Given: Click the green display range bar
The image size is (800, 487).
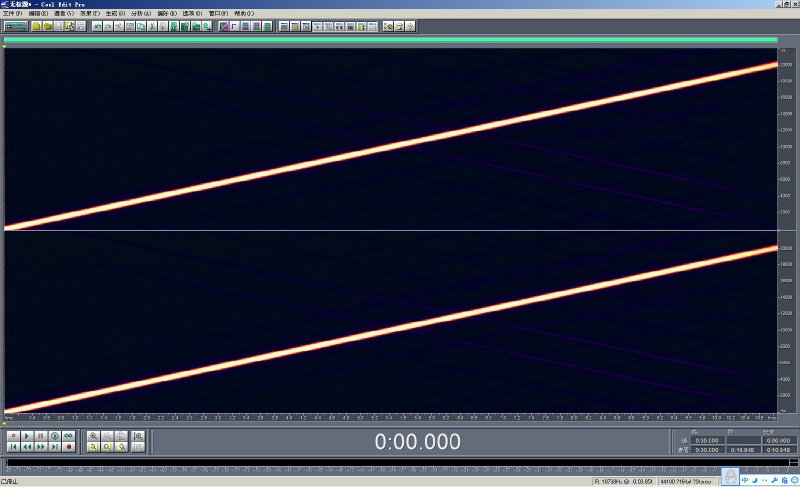Looking at the screenshot, I should [x=390, y=39].
